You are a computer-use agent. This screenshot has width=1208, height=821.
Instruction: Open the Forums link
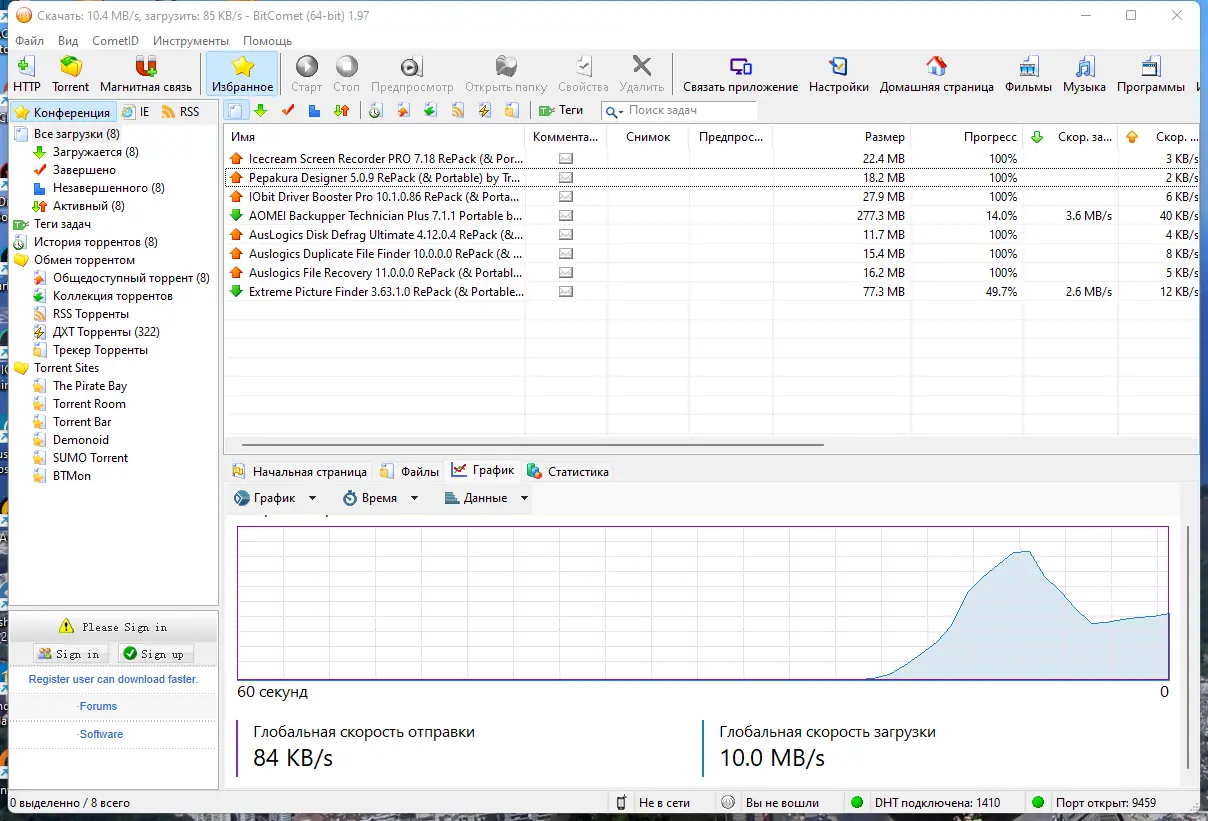(98, 706)
